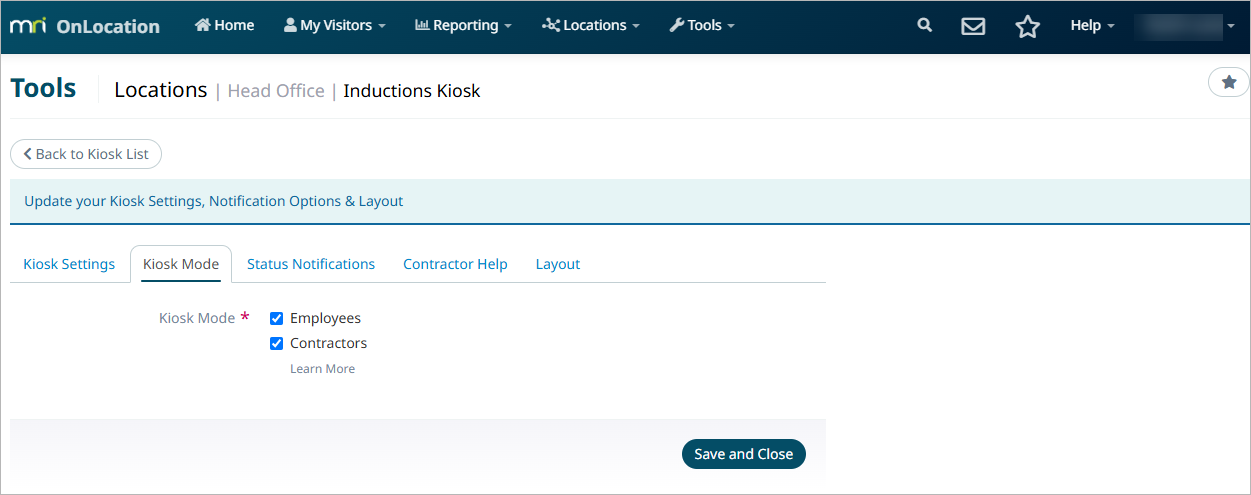Open the Help dropdown menu
The width and height of the screenshot is (1251, 495).
[1092, 25]
